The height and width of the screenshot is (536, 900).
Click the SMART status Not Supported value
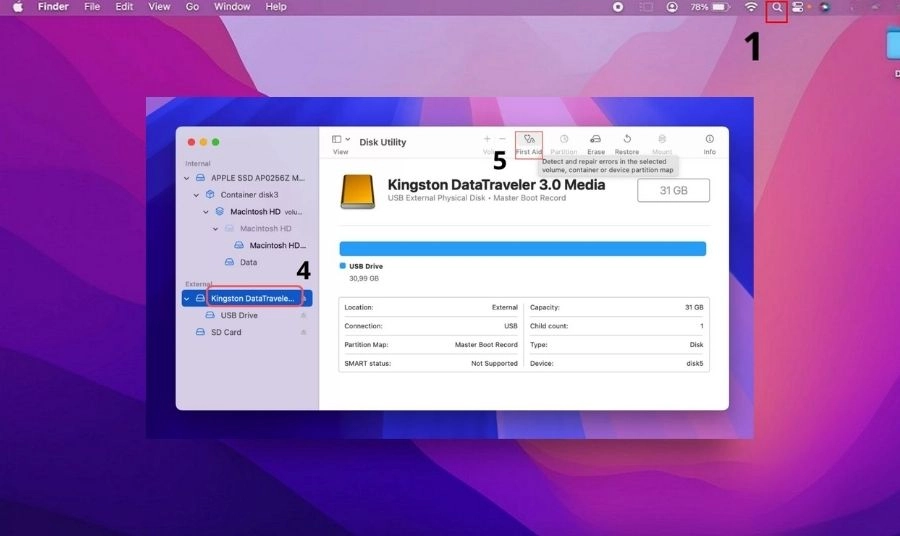coord(494,364)
